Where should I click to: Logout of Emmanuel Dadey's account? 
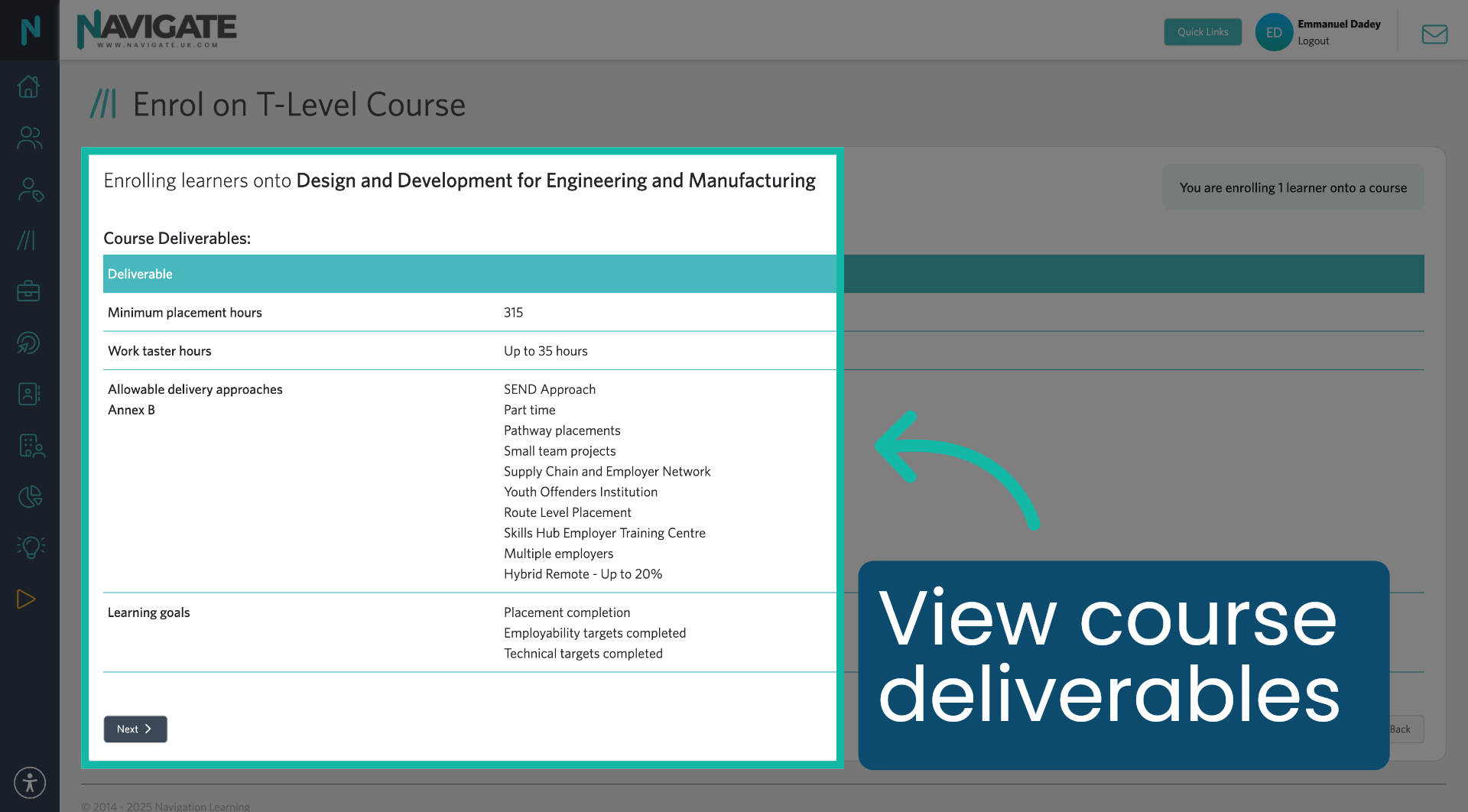coord(1313,41)
